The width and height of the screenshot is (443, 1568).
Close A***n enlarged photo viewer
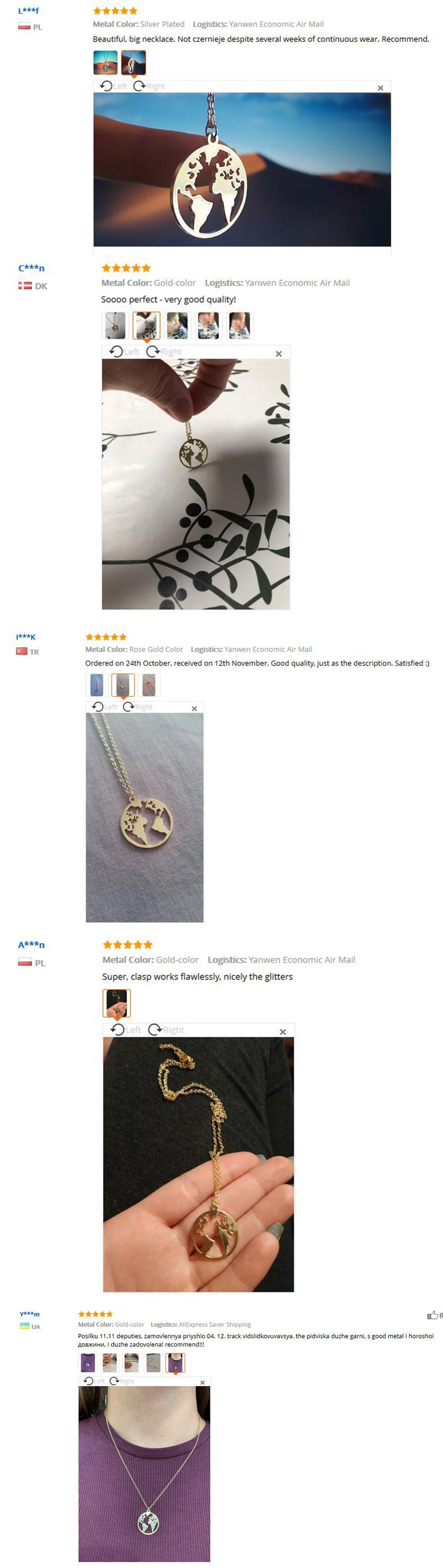click(282, 1032)
